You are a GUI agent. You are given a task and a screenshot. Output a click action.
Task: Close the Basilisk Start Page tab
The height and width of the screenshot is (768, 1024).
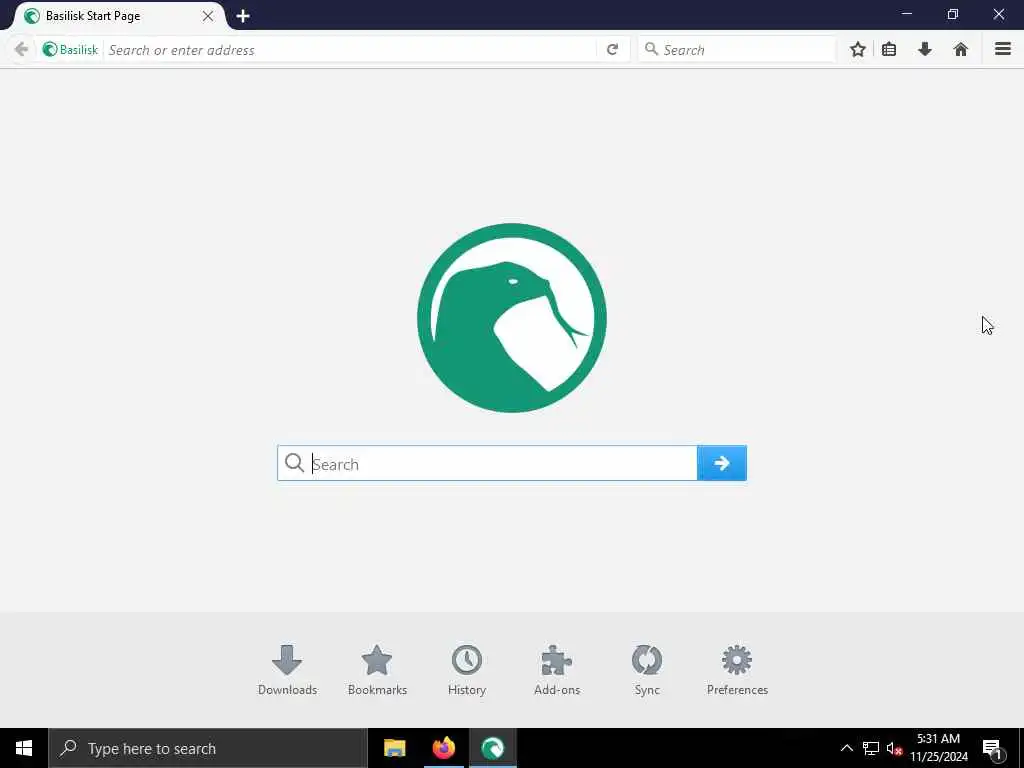point(208,16)
